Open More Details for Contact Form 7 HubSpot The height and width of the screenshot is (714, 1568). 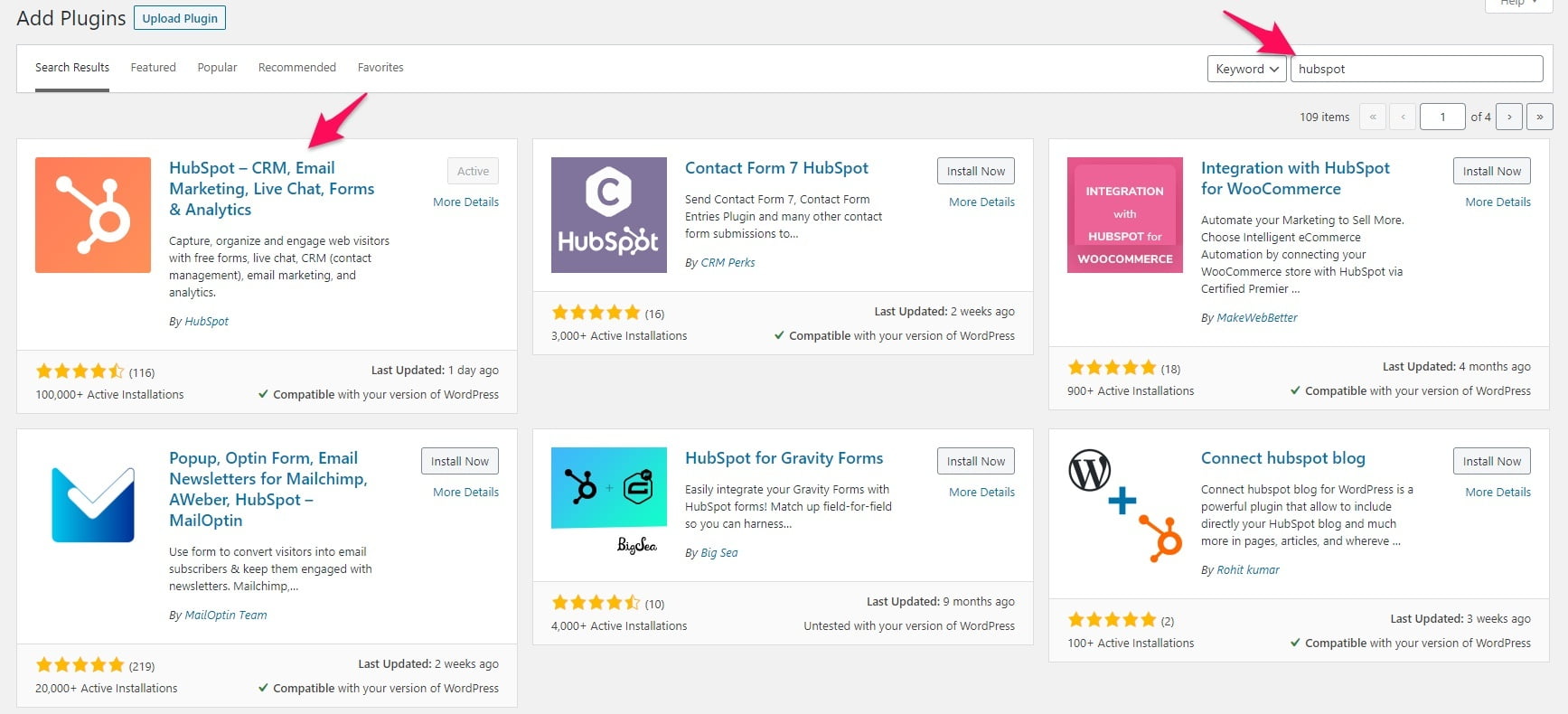[981, 202]
